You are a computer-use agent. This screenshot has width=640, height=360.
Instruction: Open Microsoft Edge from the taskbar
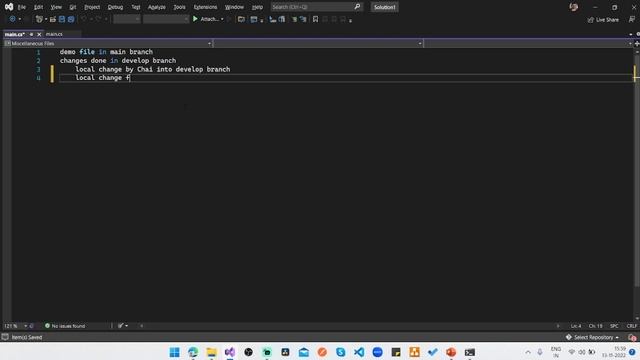click(x=193, y=352)
